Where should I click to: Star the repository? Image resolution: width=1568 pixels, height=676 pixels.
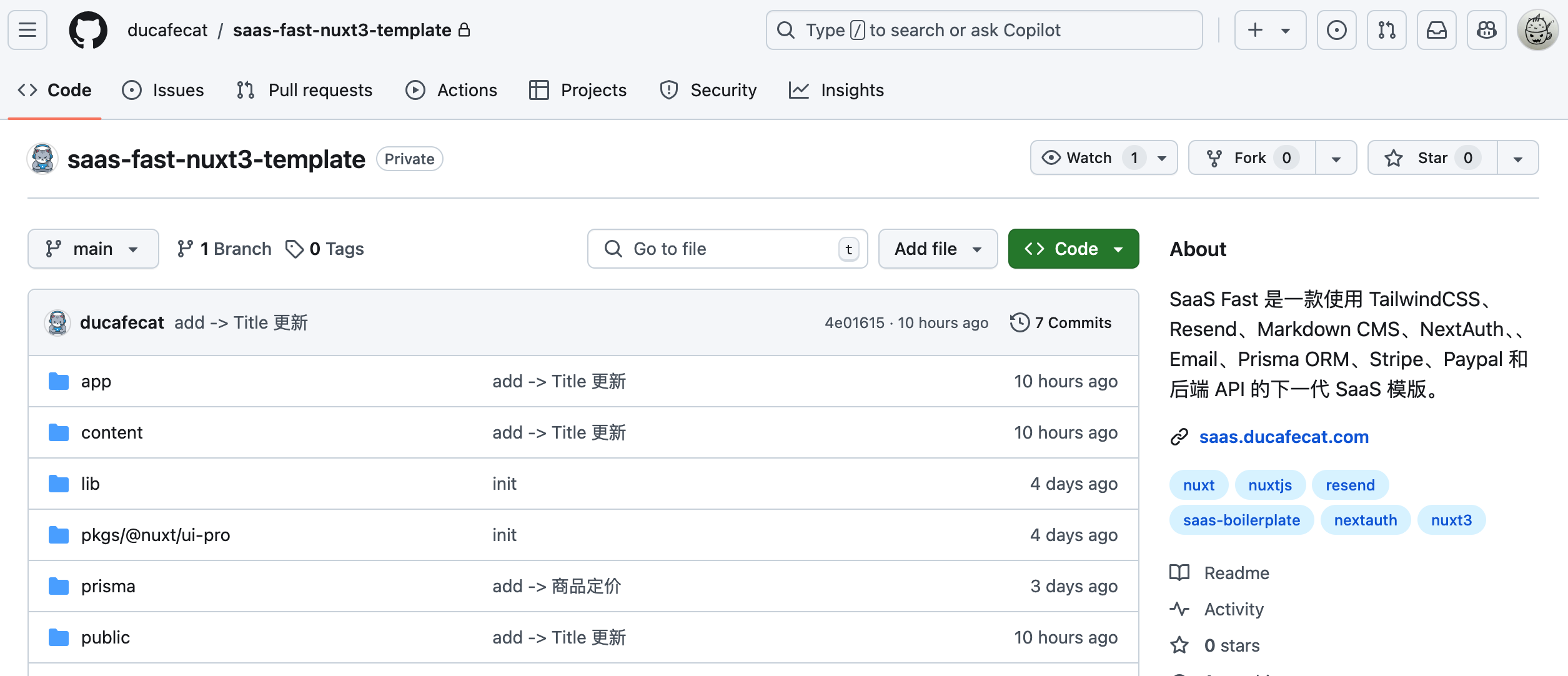coord(1432,157)
